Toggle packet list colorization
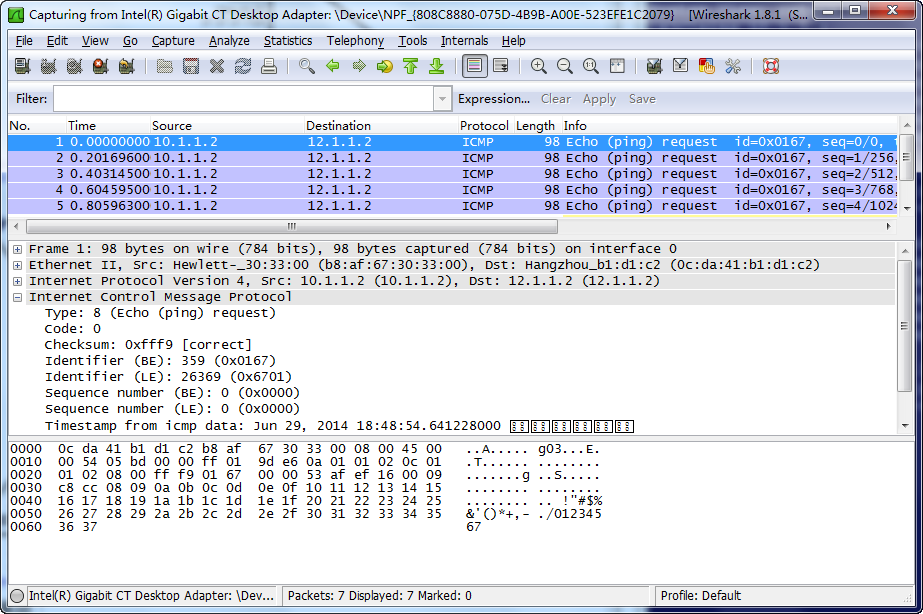The height and width of the screenshot is (614, 923). click(x=474, y=66)
